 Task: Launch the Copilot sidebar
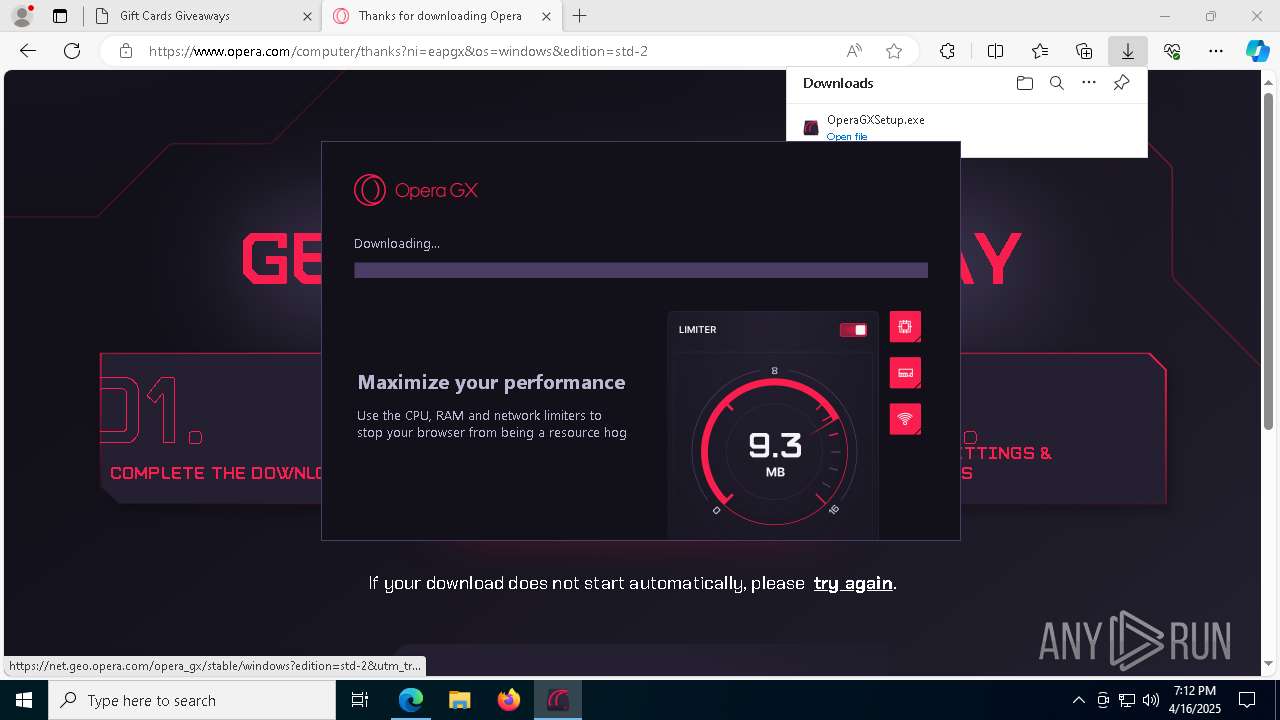[x=1257, y=51]
